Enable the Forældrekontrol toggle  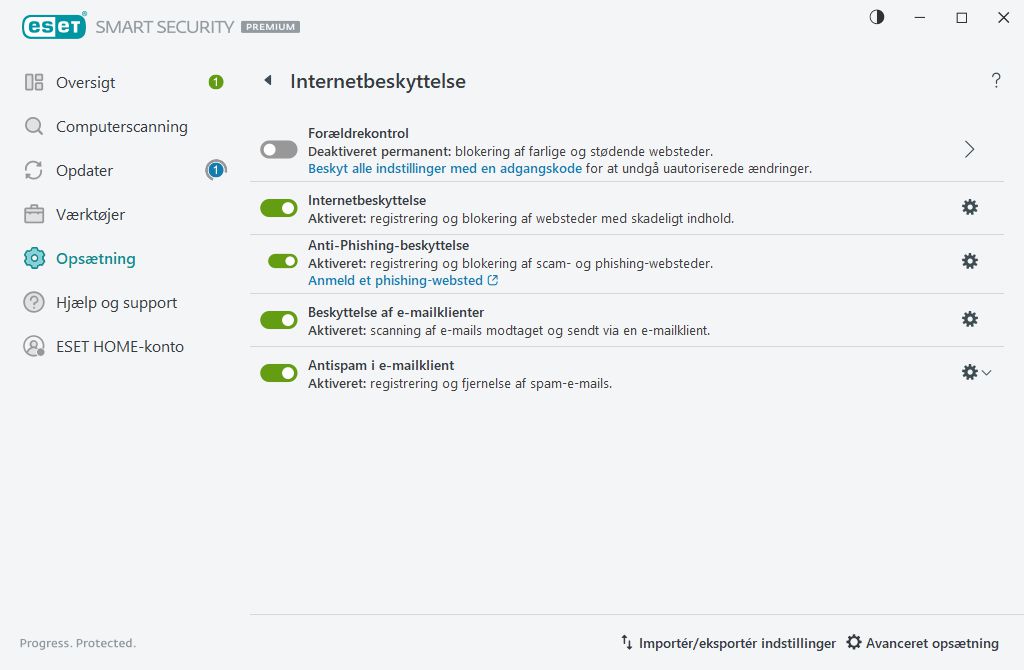[x=279, y=149]
